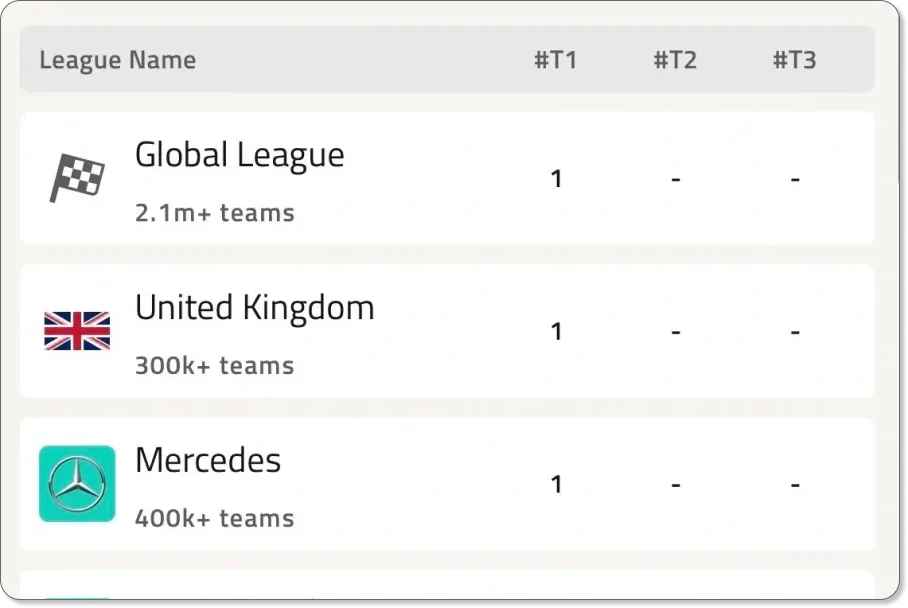Click the three-pointed star inside the Mercedes badge
Viewport: 908px width, 608px height.
(77, 483)
